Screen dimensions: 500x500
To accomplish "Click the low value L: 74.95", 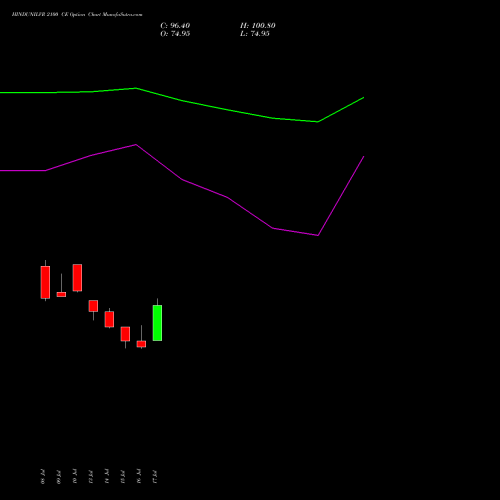I will click(255, 34).
